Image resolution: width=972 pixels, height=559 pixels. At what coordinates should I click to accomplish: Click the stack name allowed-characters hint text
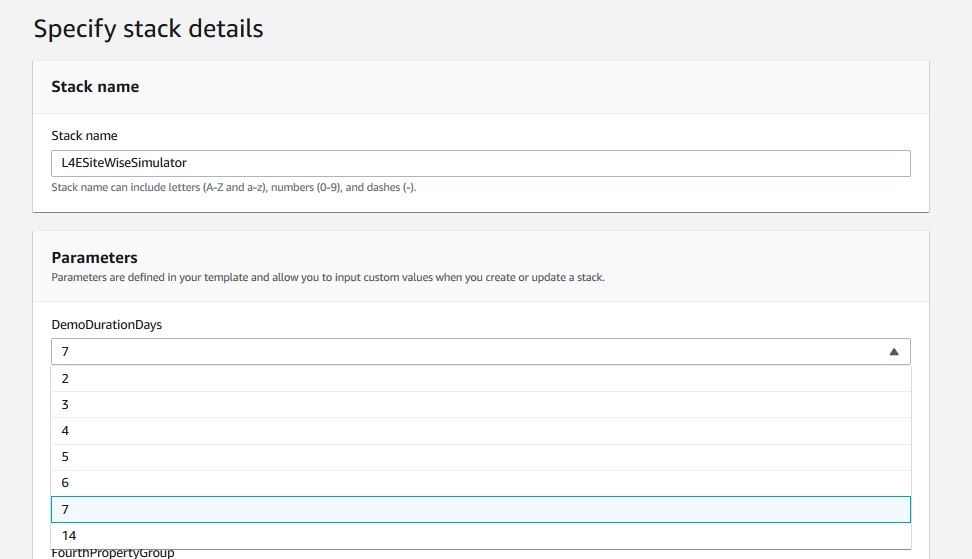tap(234, 187)
